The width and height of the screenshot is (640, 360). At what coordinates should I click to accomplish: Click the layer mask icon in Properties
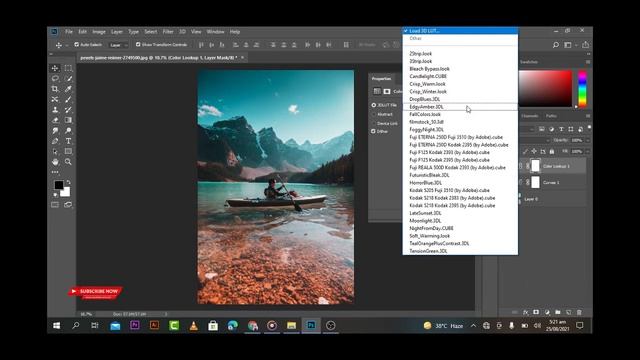pyautogui.click(x=387, y=91)
